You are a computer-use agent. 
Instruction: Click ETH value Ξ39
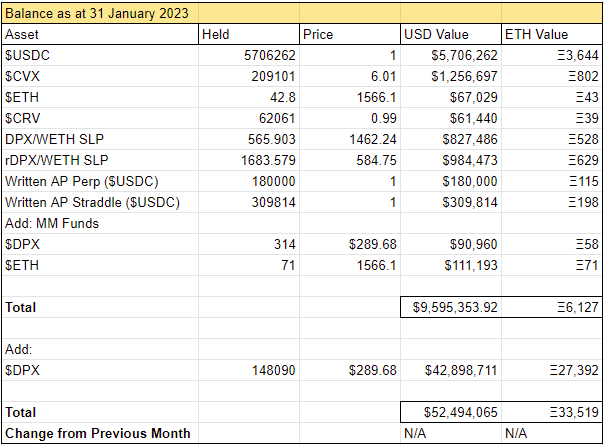(x=587, y=118)
